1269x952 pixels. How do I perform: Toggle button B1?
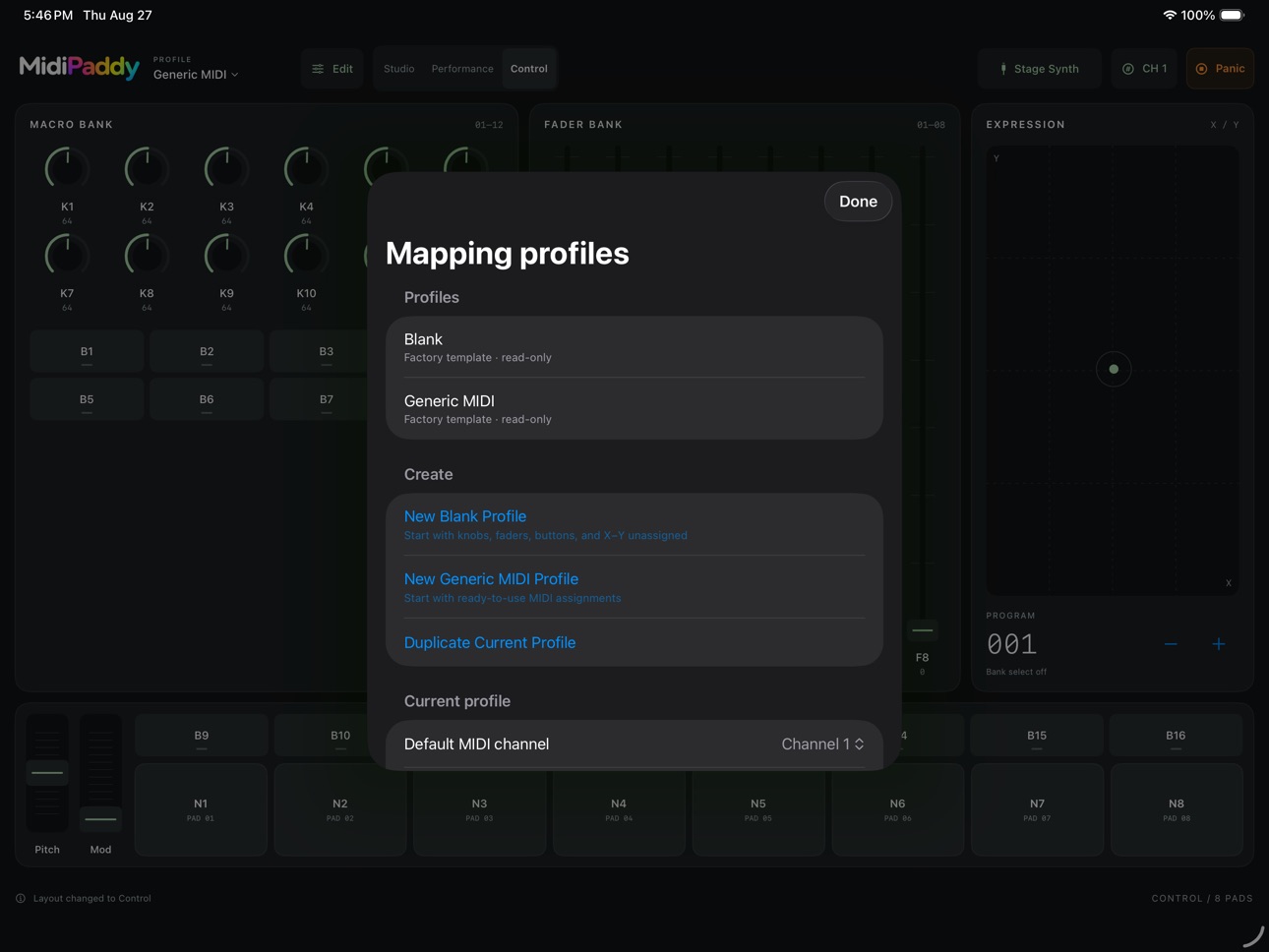tap(87, 352)
